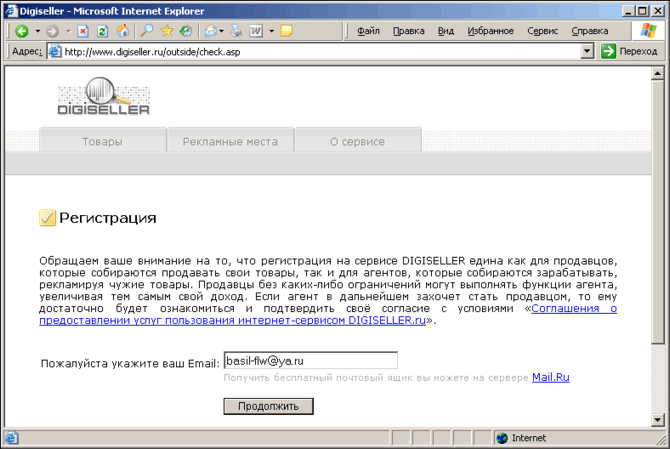Click the Продолжить button
The height and width of the screenshot is (449, 670).
click(268, 406)
